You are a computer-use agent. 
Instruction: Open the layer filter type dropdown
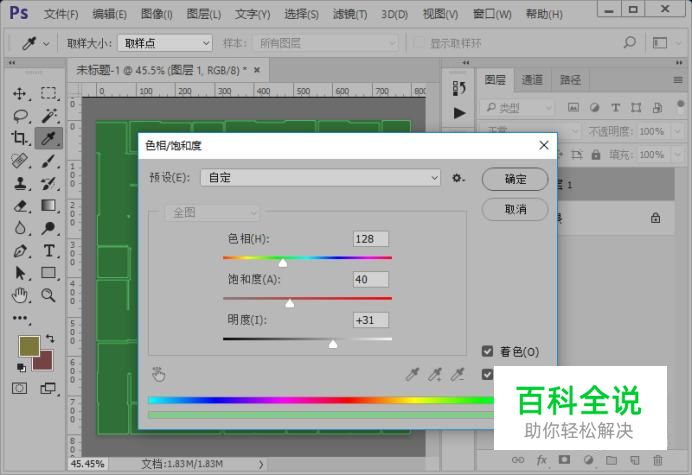point(517,108)
